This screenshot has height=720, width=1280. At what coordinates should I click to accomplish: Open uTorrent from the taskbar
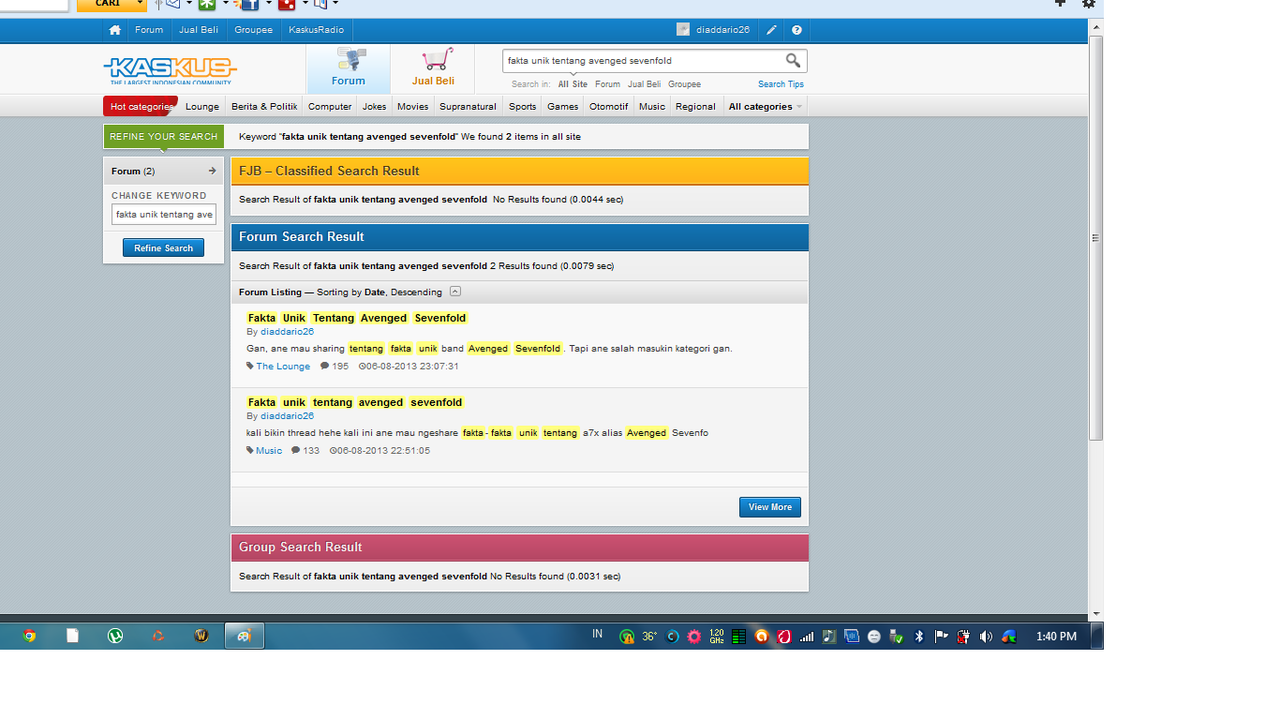click(115, 636)
